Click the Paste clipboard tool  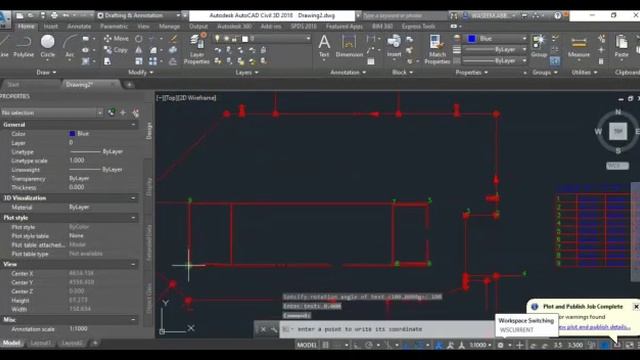(621, 46)
